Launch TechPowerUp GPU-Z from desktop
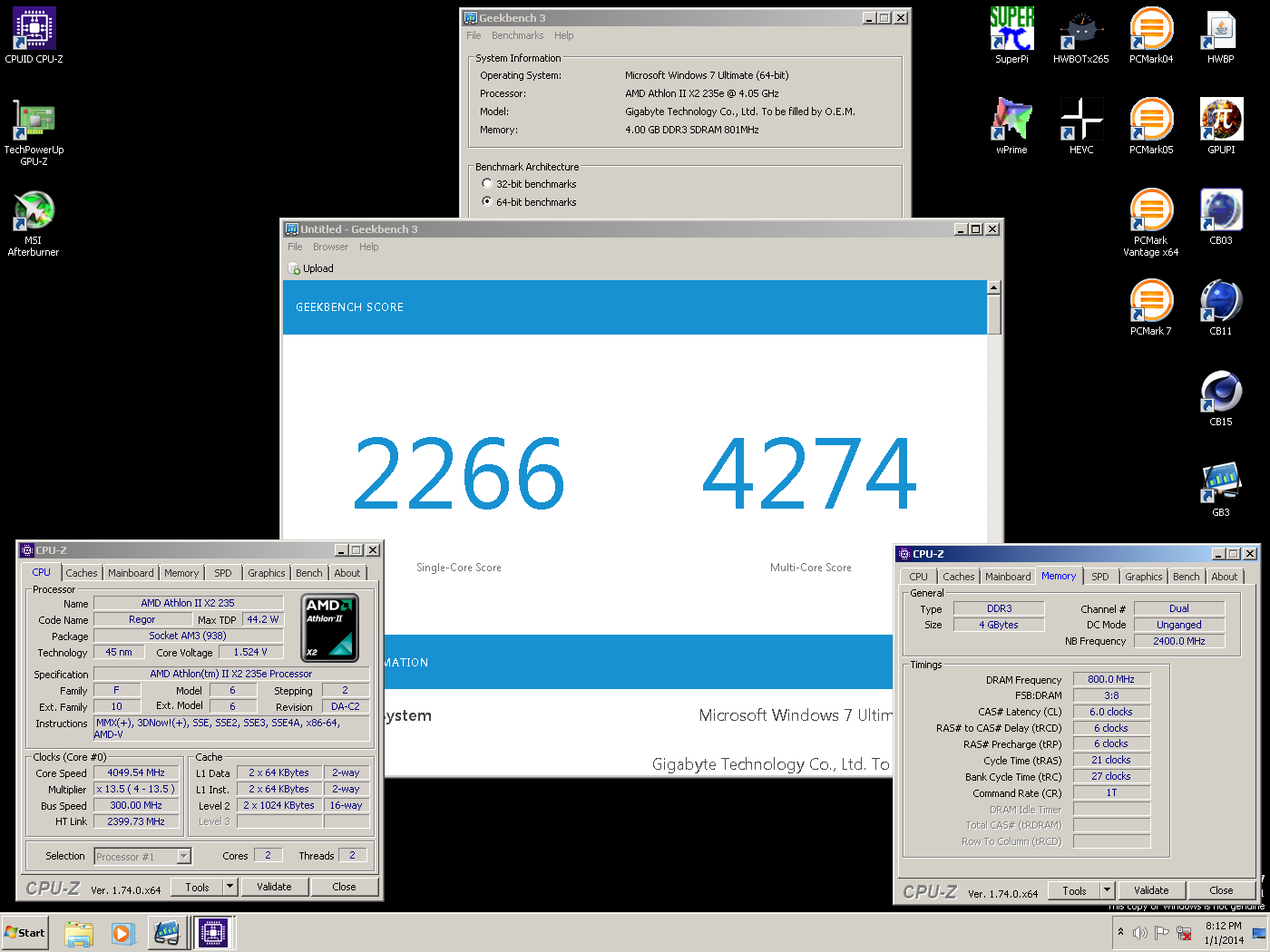1270x952 pixels. 34,131
